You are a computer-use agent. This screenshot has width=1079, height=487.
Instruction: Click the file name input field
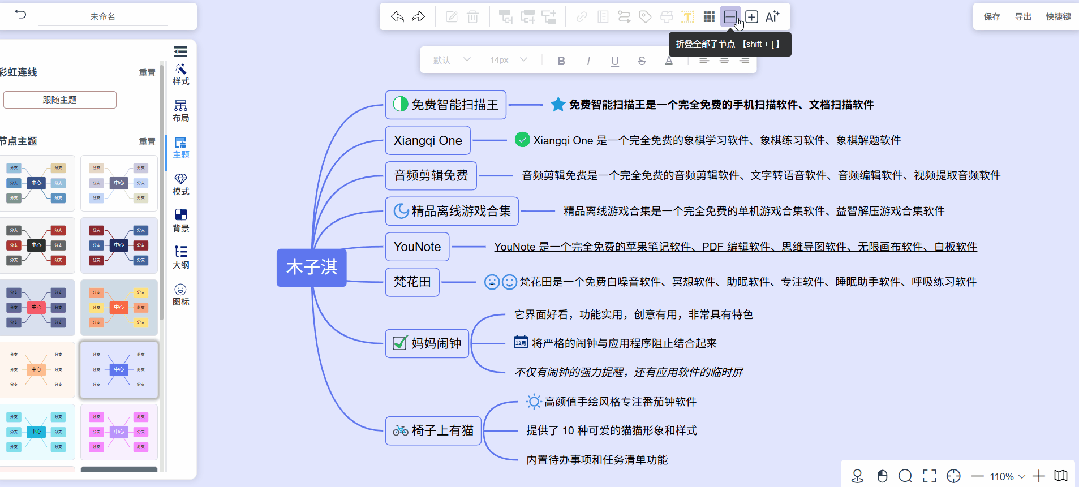tap(103, 17)
